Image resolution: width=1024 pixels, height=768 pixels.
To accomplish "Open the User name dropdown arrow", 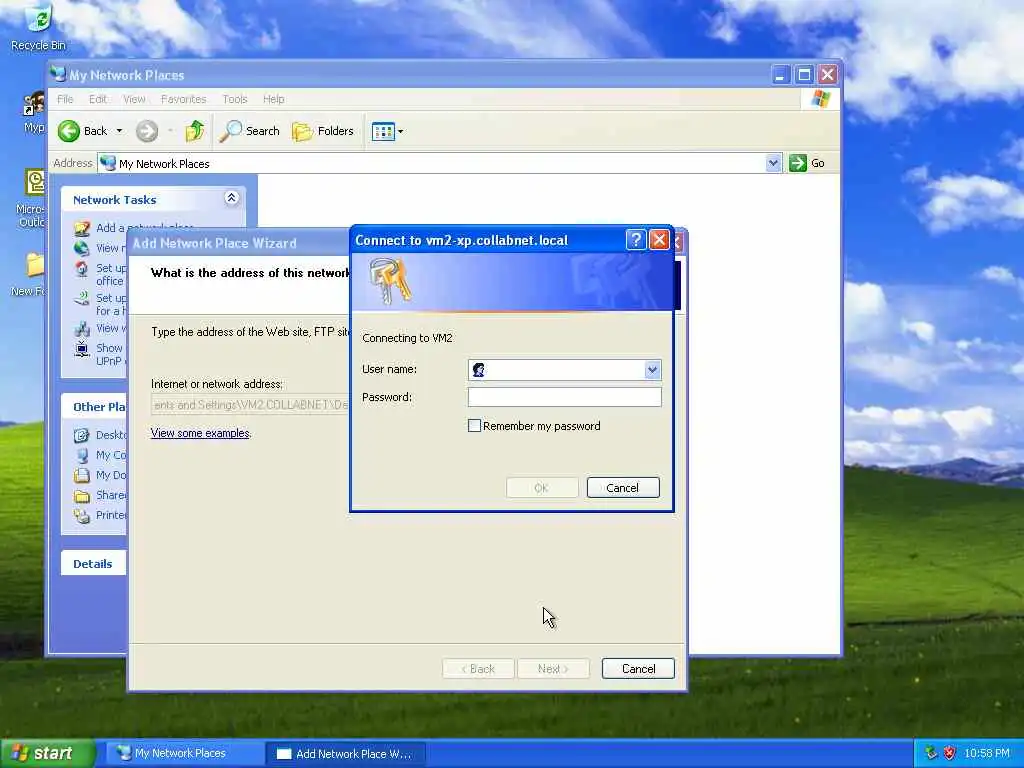I will coord(652,370).
